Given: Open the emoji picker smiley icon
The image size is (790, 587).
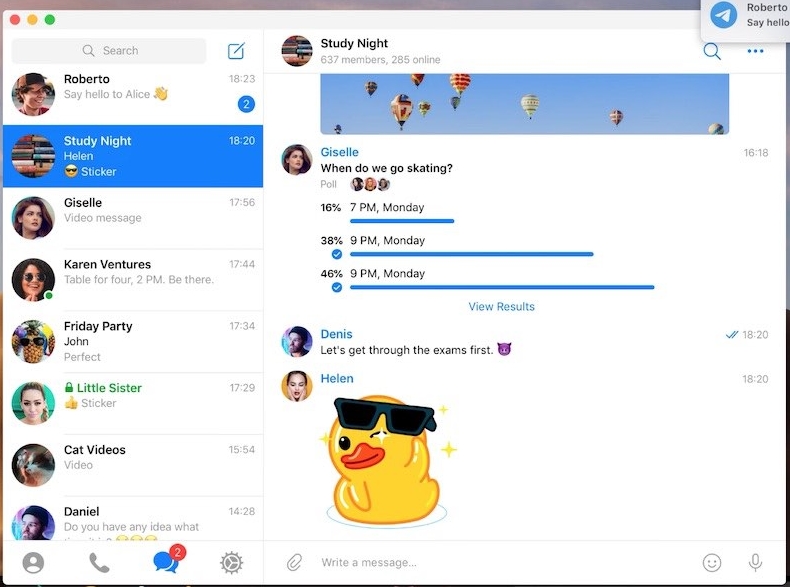Looking at the screenshot, I should [x=712, y=563].
